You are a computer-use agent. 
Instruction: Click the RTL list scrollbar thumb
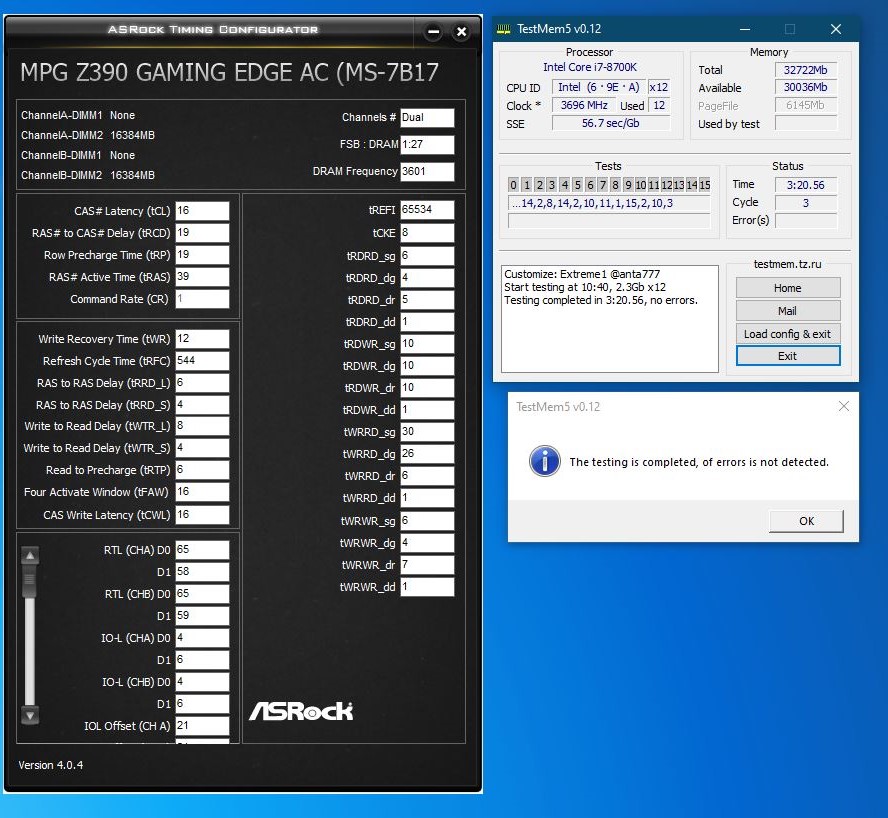point(30,581)
